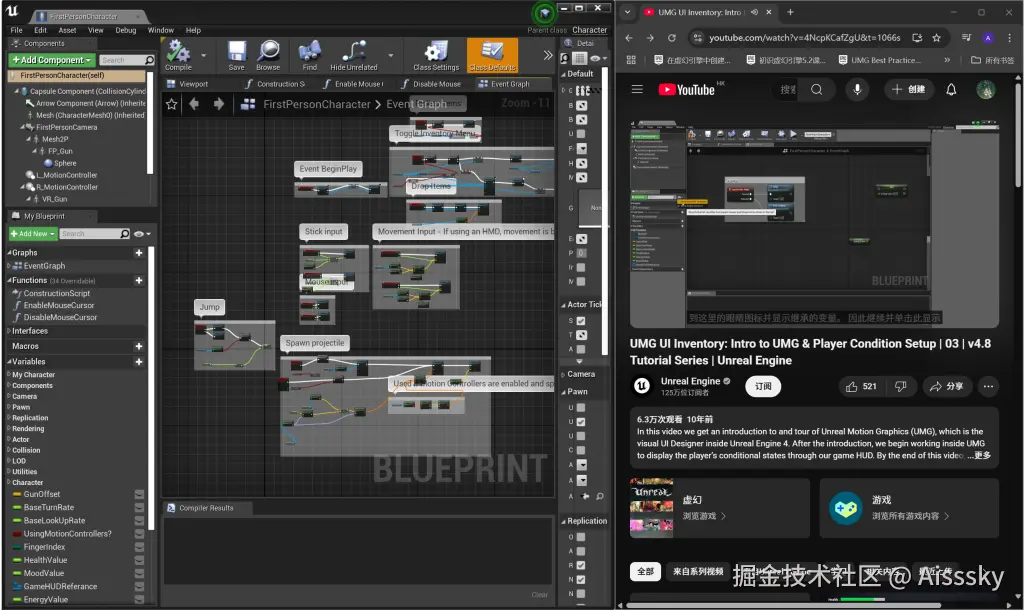Screen dimensions: 1024x610
Task: Open YouTube notifications bell
Action: [x=951, y=89]
